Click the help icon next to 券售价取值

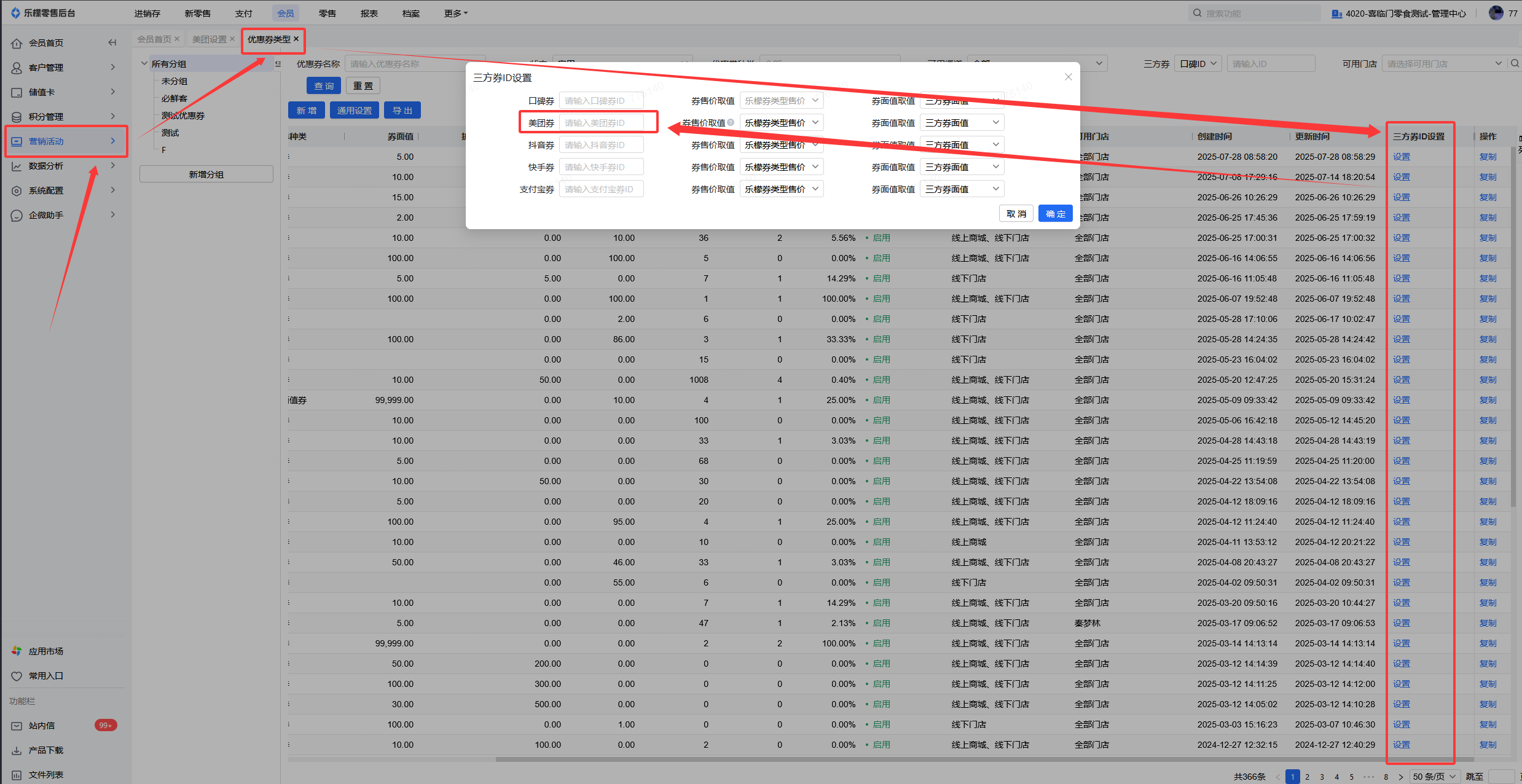[x=731, y=122]
